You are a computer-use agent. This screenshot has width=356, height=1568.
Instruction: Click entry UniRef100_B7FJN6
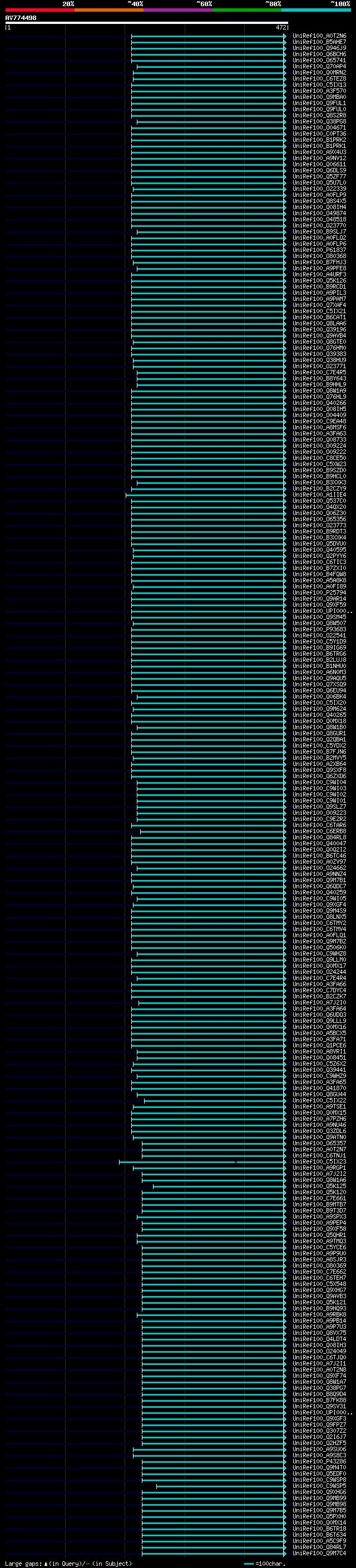[319, 752]
